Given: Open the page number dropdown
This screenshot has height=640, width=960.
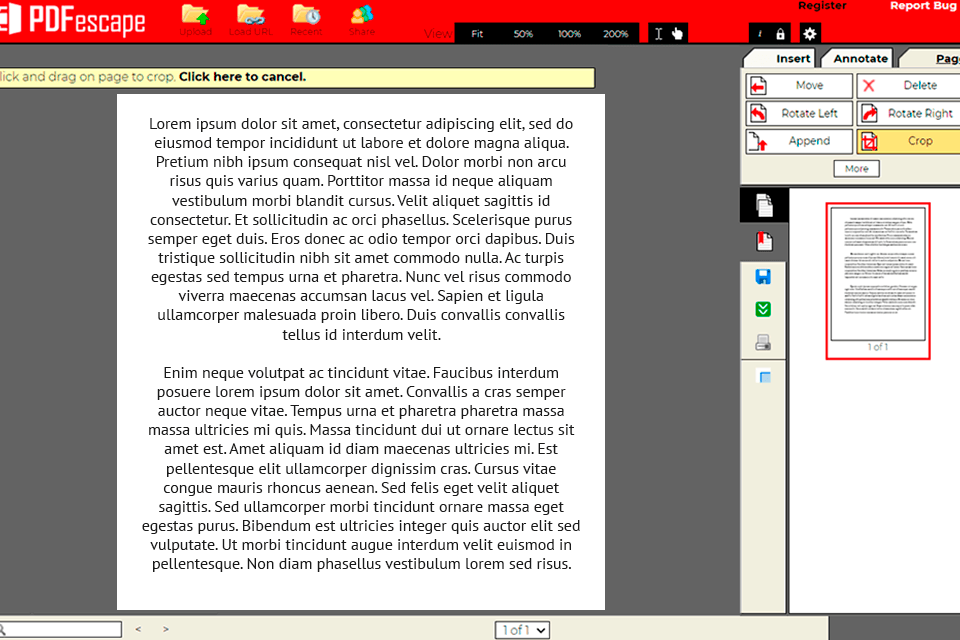Looking at the screenshot, I should pyautogui.click(x=523, y=630).
